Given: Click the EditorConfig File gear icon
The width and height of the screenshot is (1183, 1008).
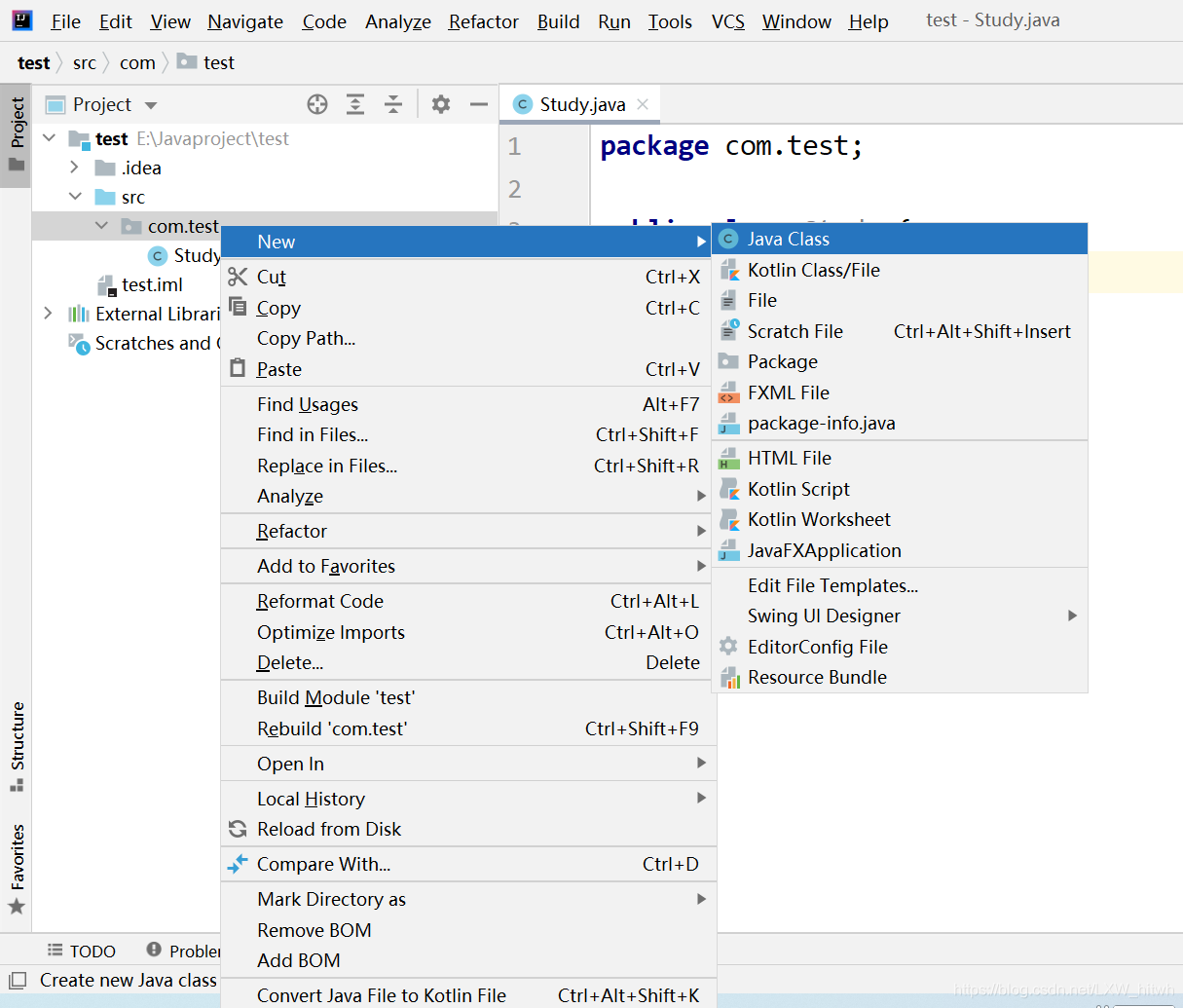Looking at the screenshot, I should [728, 647].
